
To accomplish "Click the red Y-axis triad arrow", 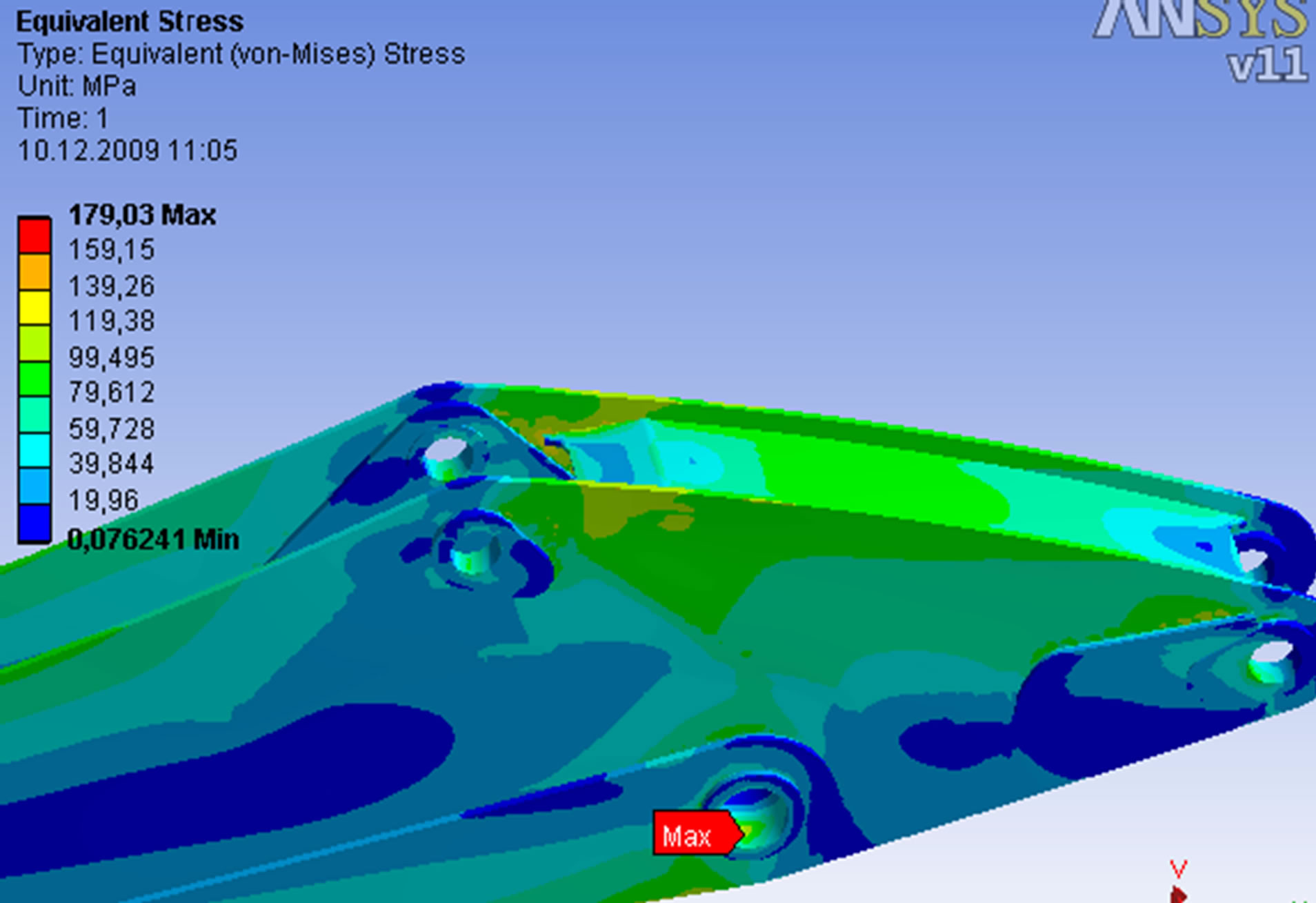I will pos(1178,891).
